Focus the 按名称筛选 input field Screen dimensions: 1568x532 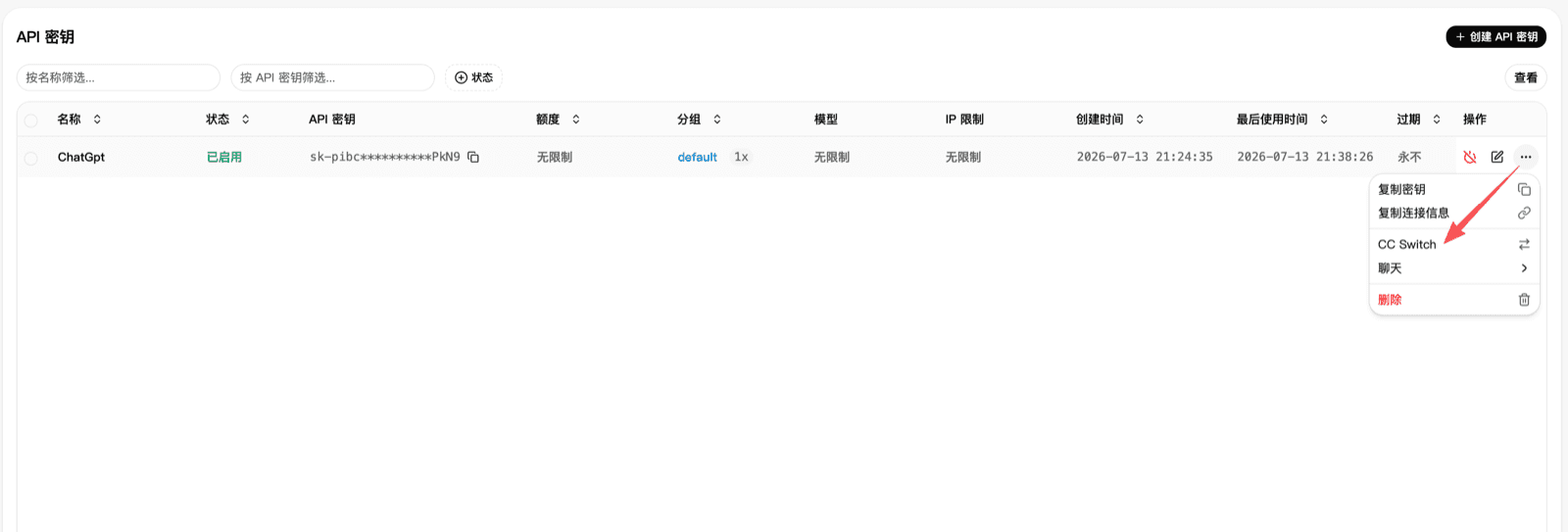119,77
